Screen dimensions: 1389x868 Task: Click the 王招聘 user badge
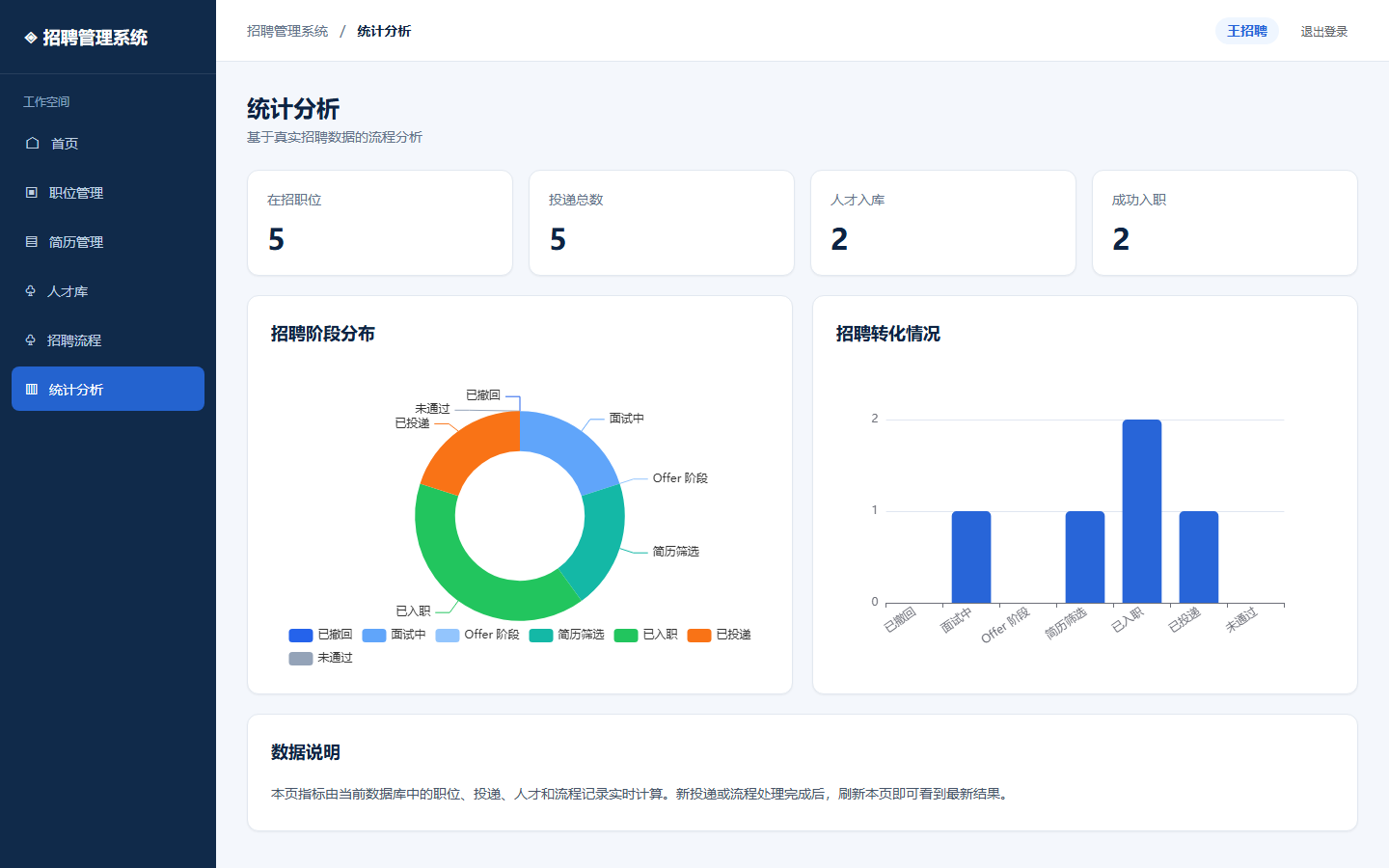click(1247, 31)
